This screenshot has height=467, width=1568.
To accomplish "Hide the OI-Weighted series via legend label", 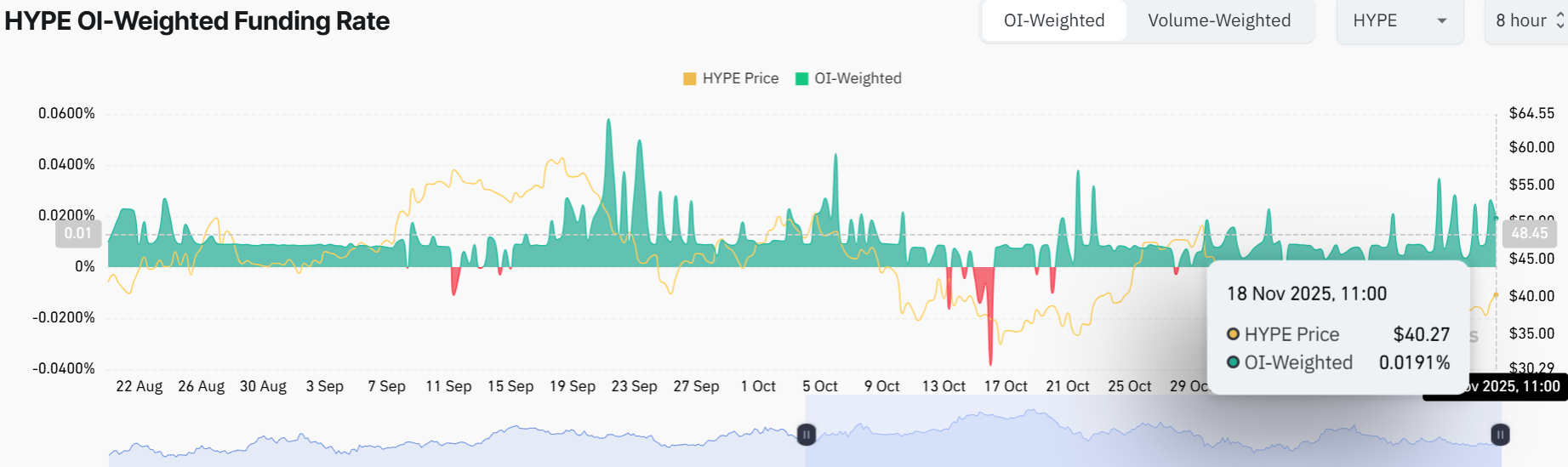I will click(x=858, y=78).
